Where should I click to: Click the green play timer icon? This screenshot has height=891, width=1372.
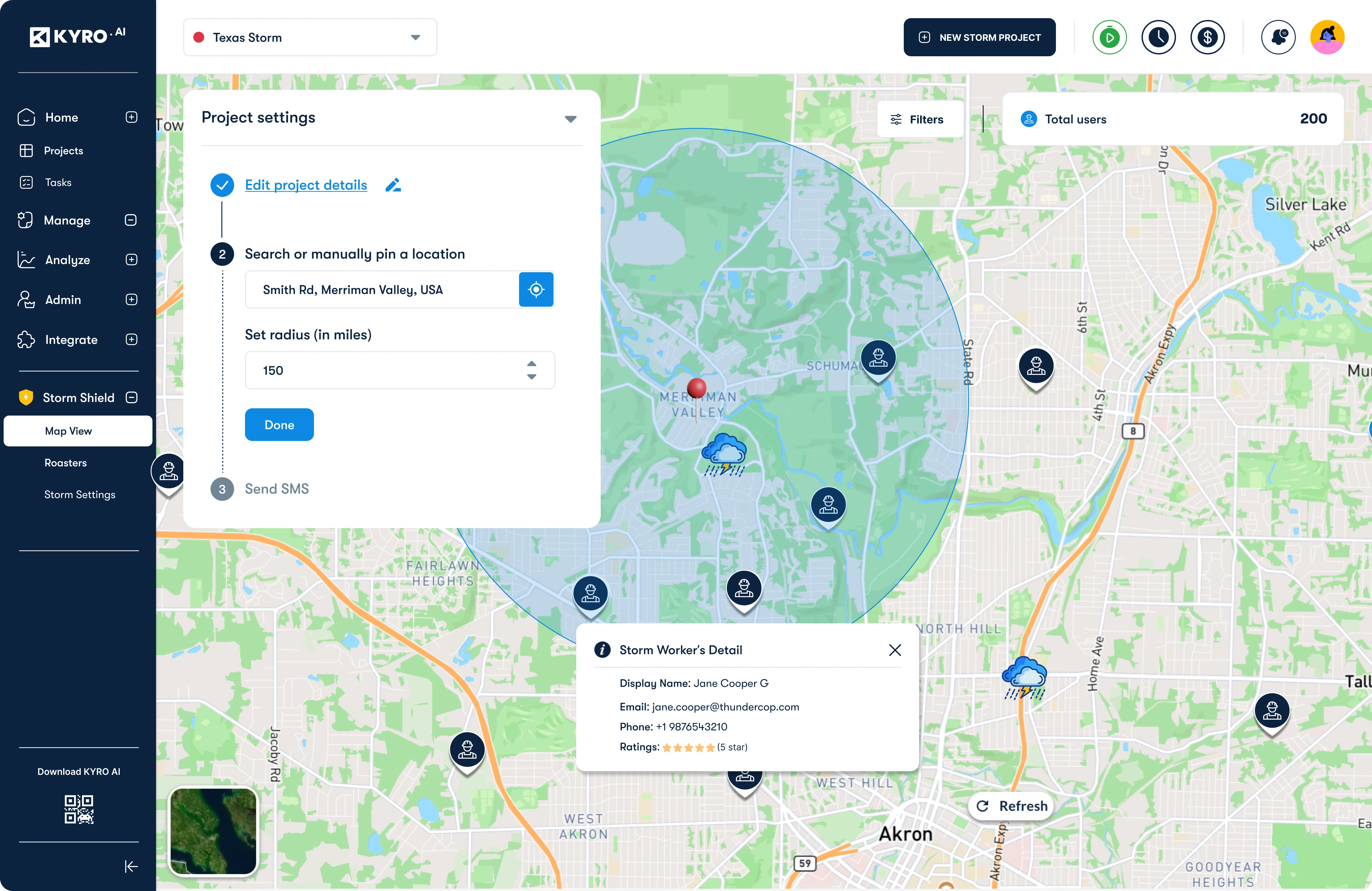(x=1109, y=38)
